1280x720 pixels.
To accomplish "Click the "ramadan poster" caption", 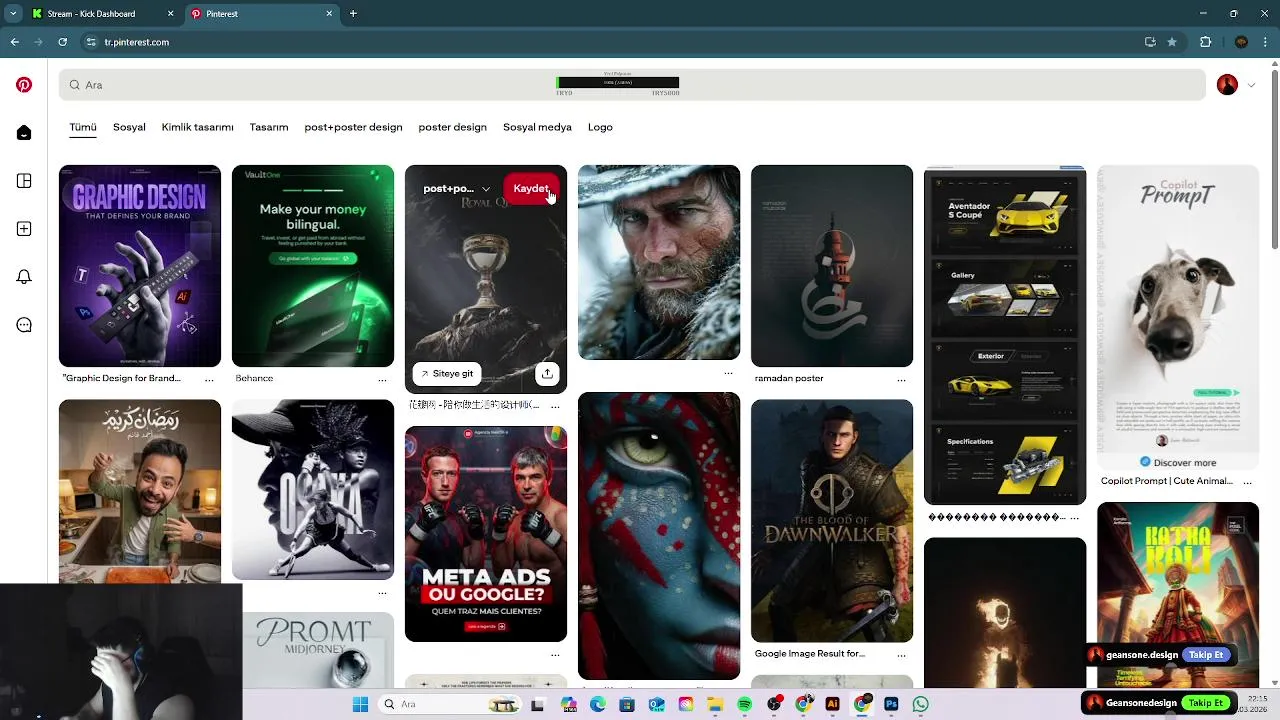I will pos(789,378).
